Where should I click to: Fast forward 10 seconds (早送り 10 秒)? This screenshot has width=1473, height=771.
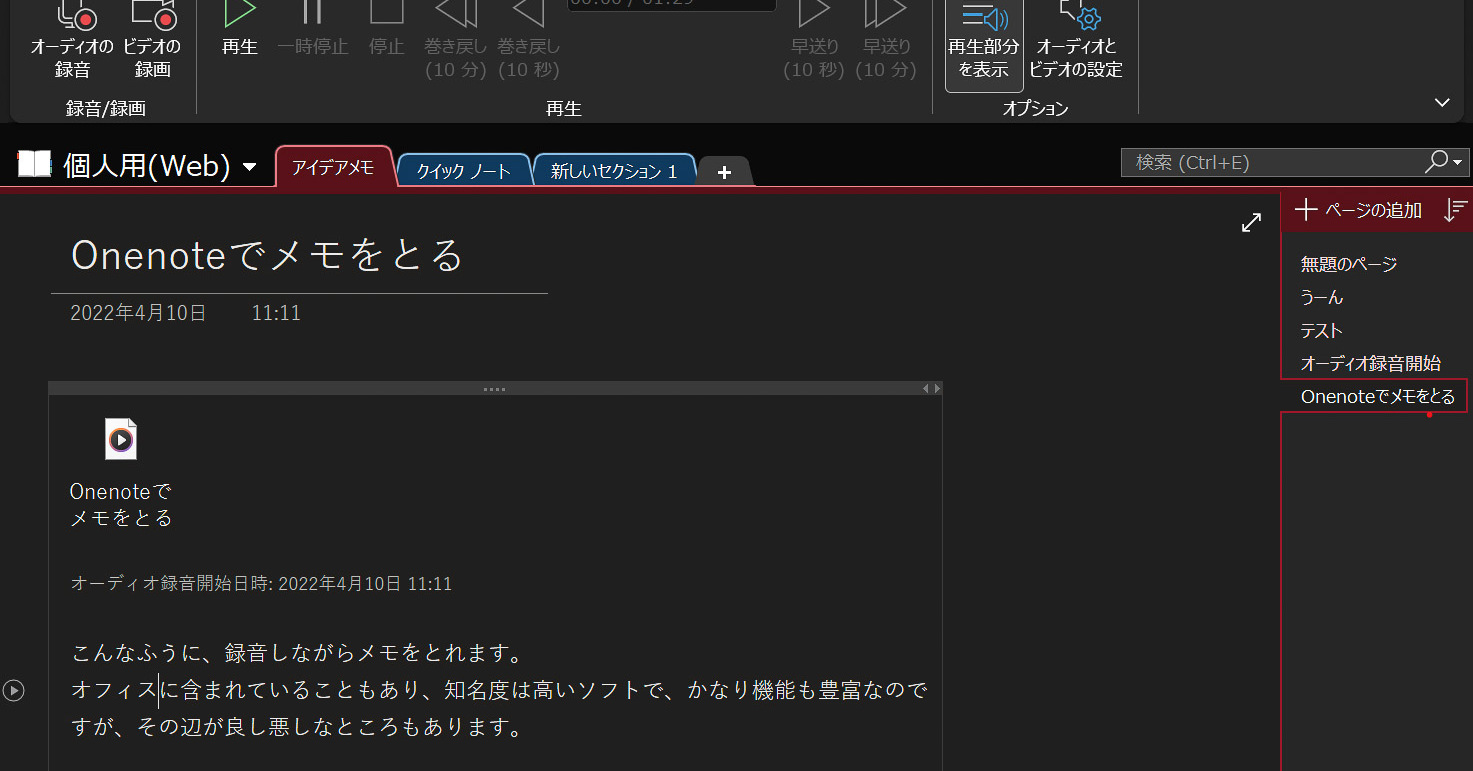pos(814,40)
